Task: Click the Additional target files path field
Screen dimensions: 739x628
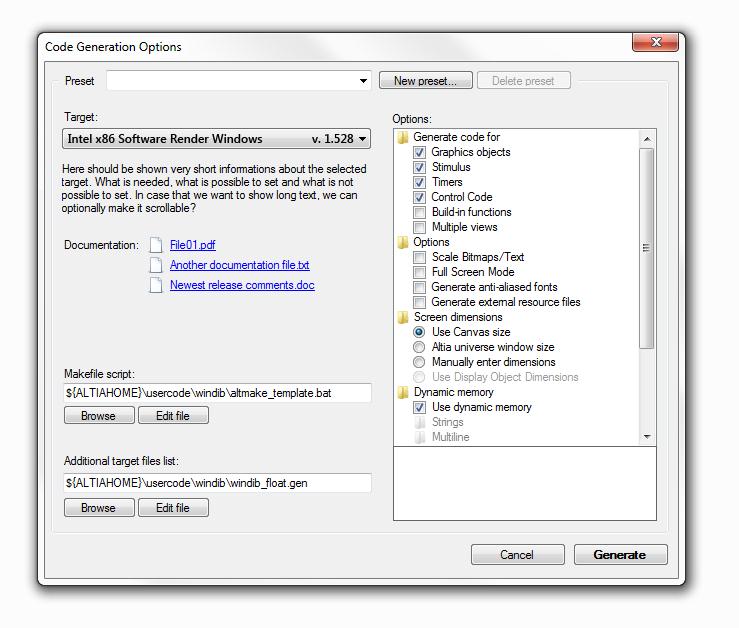Action: click(217, 483)
